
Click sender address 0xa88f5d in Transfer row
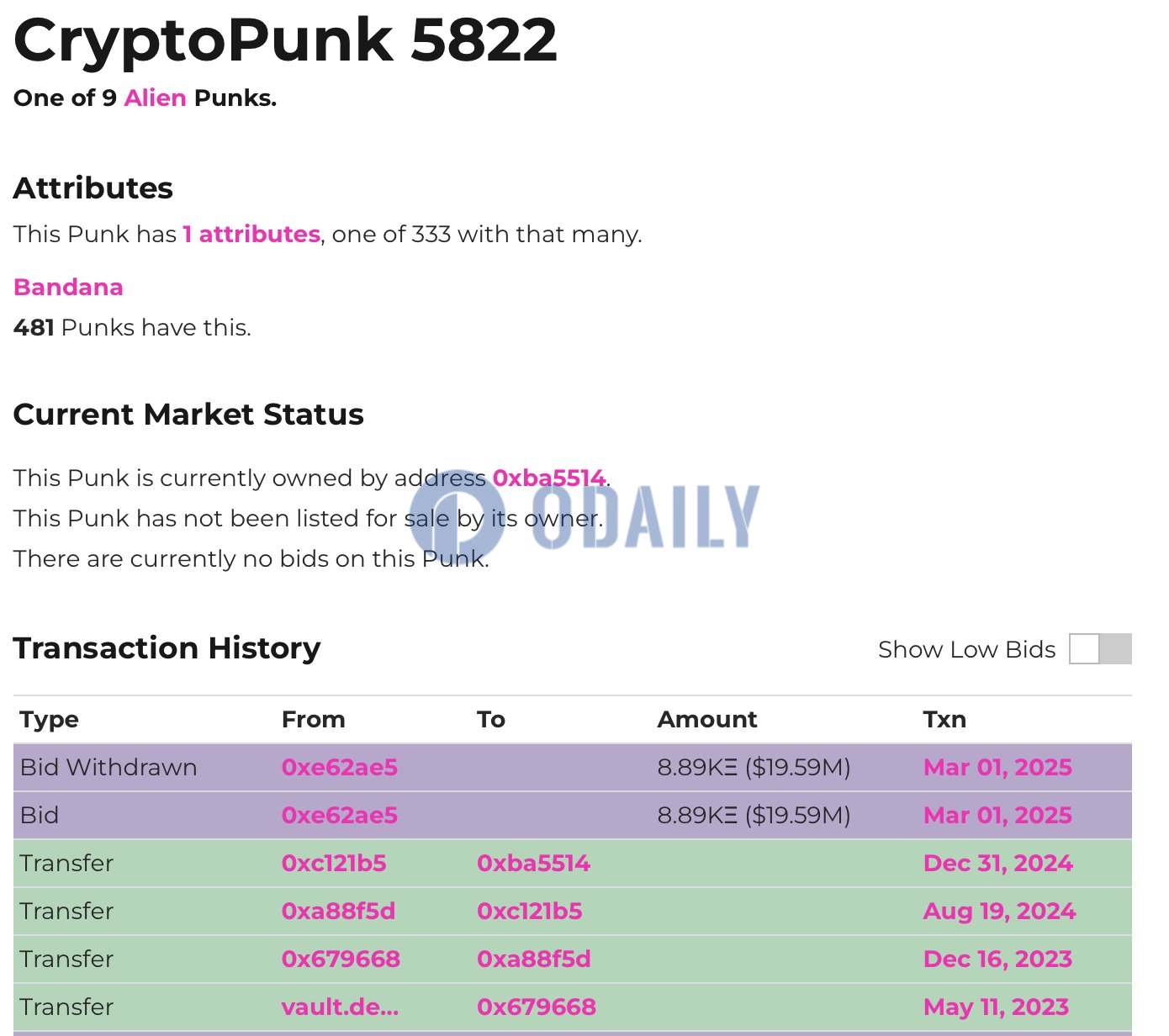coord(338,912)
